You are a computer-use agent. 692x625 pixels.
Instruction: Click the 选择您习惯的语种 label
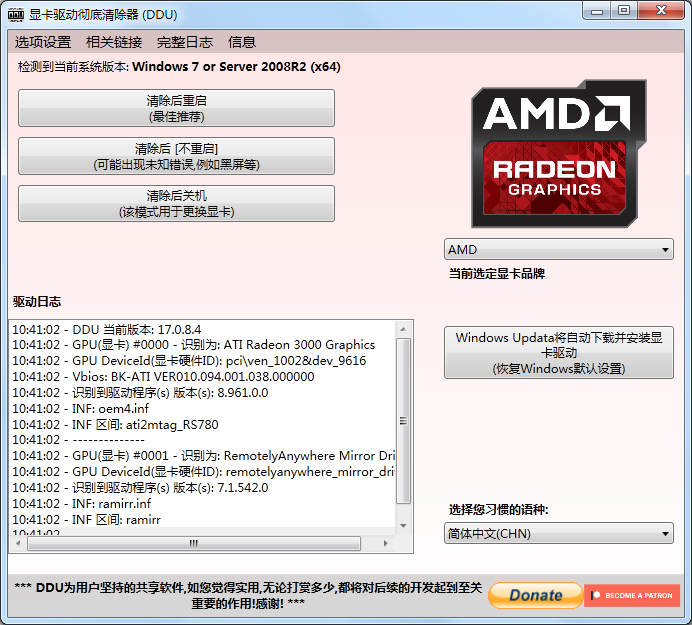[499, 509]
